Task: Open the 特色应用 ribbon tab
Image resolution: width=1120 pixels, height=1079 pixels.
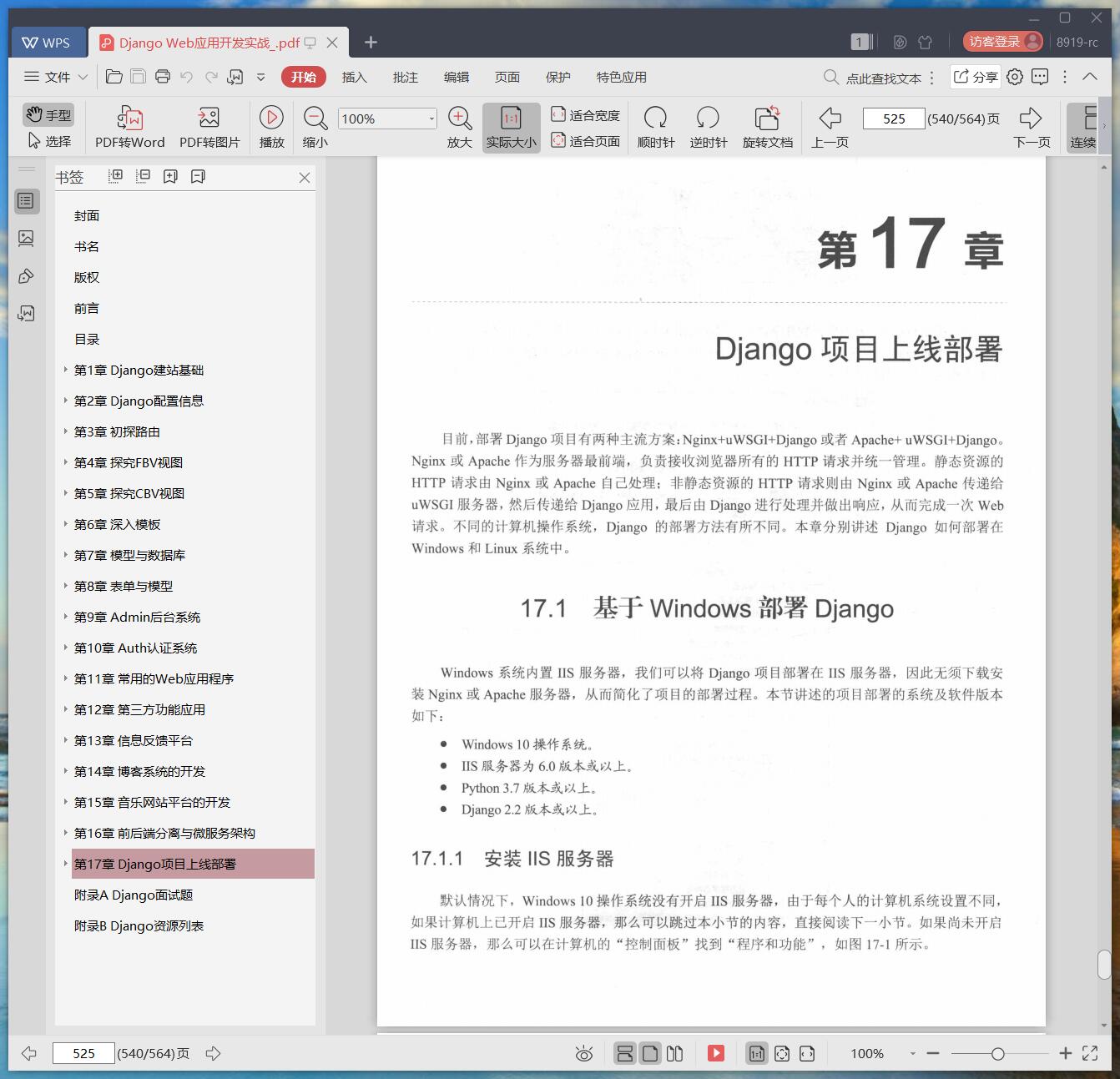Action: coord(621,77)
